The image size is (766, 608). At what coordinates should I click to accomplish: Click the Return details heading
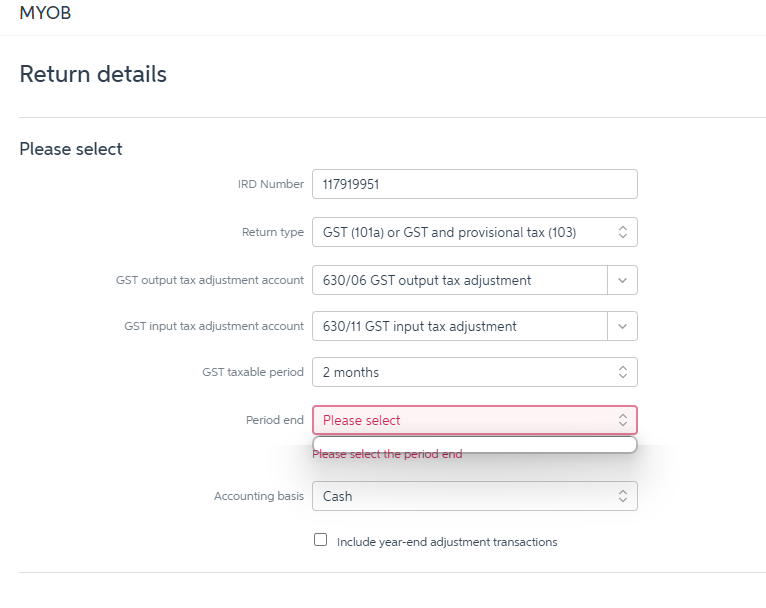pyautogui.click(x=93, y=74)
